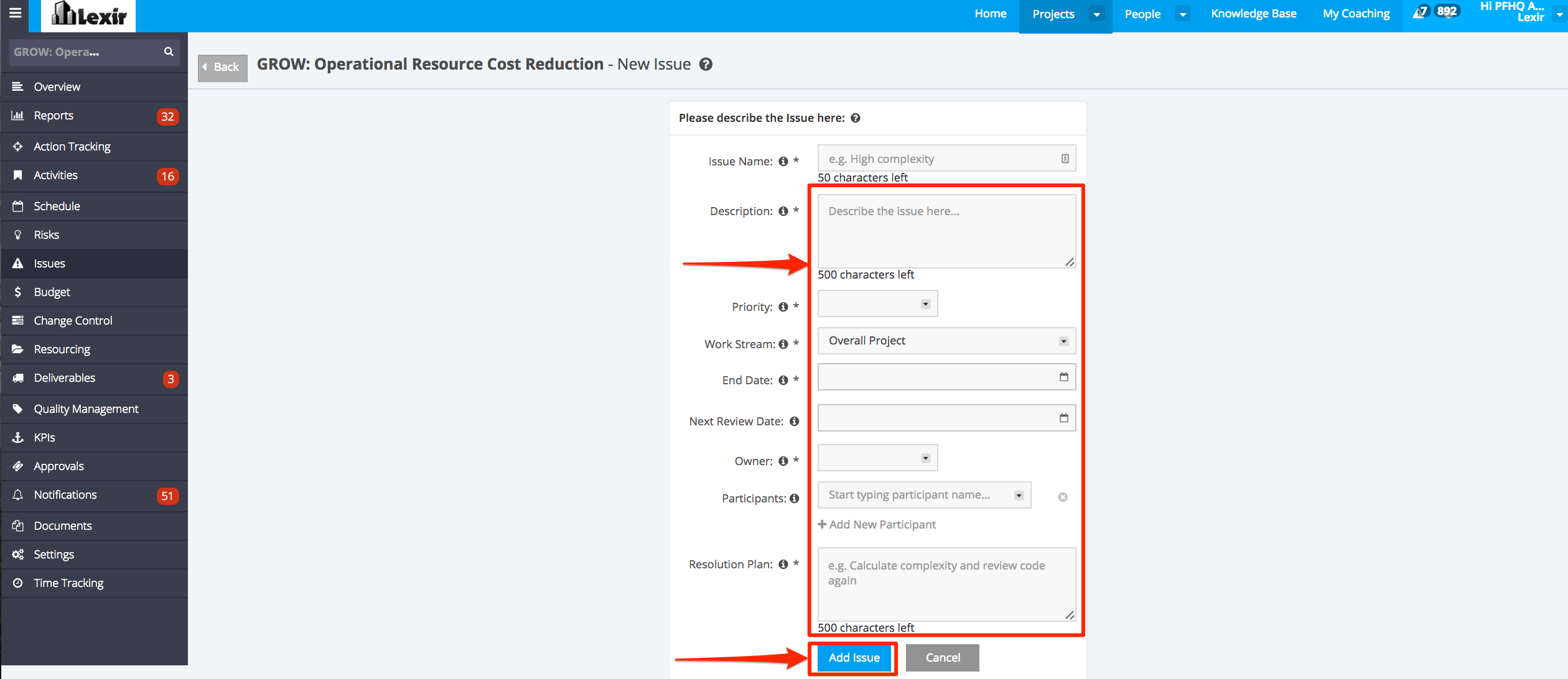Click the Add Issue button
The image size is (1568, 679).
pyautogui.click(x=854, y=658)
